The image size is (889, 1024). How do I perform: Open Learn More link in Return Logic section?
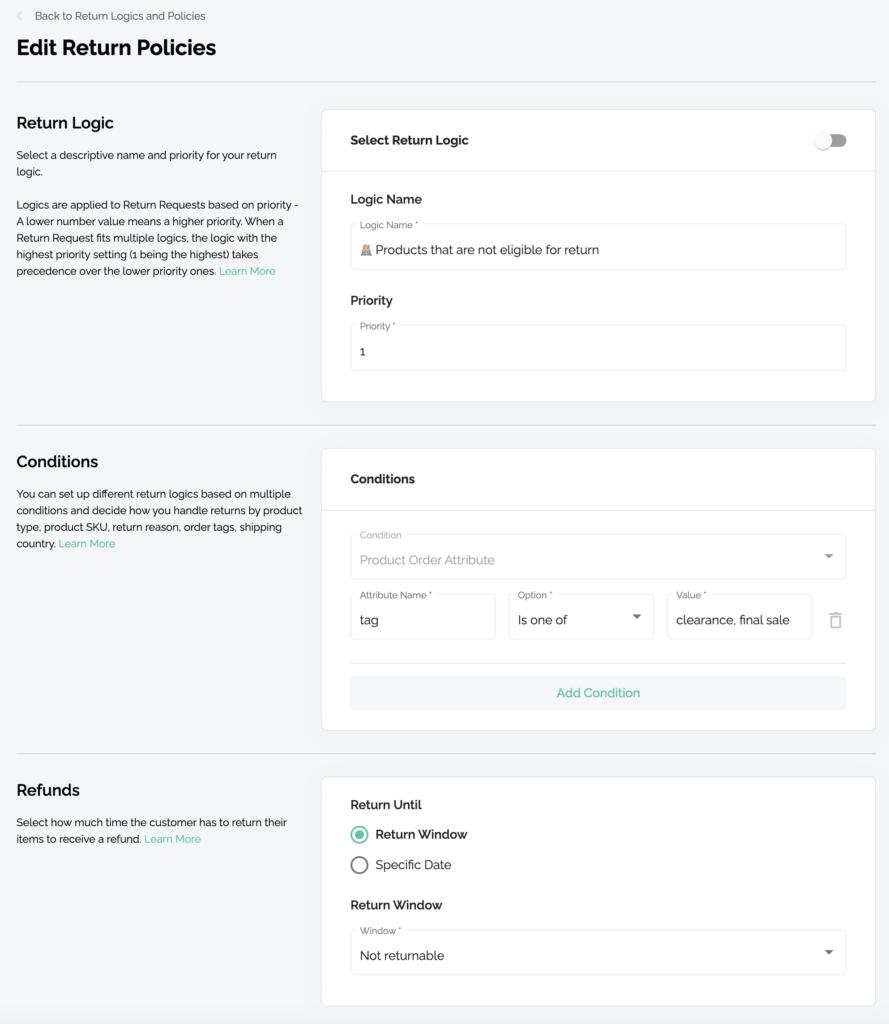(x=247, y=271)
